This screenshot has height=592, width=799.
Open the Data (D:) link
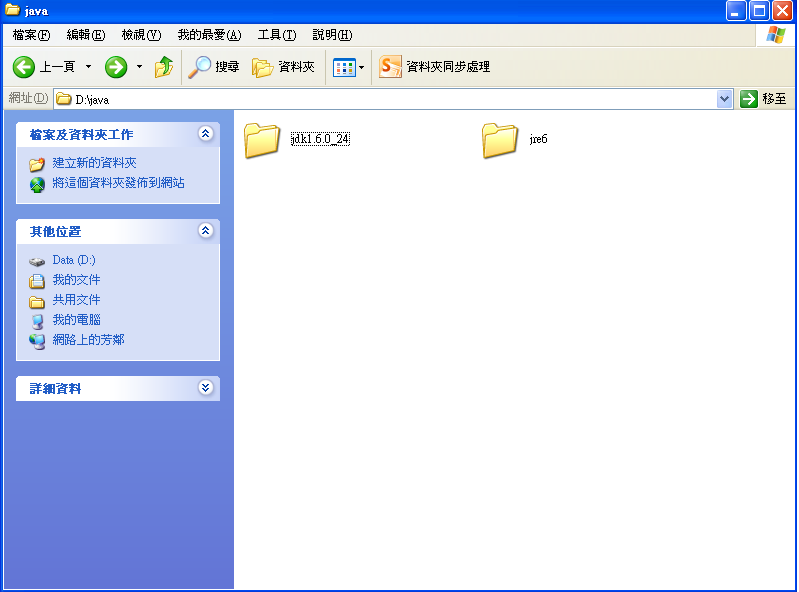74,260
